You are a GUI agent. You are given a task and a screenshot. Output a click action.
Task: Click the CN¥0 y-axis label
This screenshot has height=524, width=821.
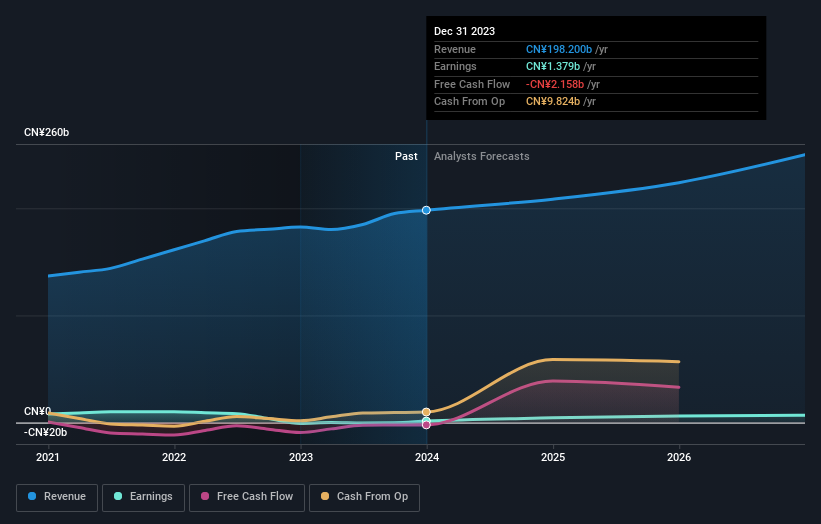pyautogui.click(x=37, y=411)
